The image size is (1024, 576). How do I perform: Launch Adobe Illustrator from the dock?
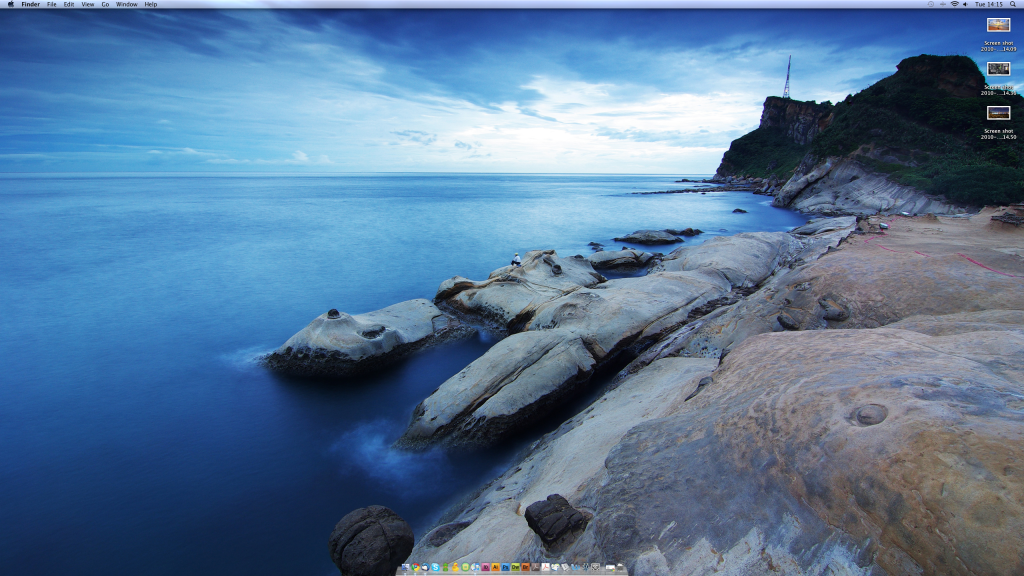coord(495,567)
